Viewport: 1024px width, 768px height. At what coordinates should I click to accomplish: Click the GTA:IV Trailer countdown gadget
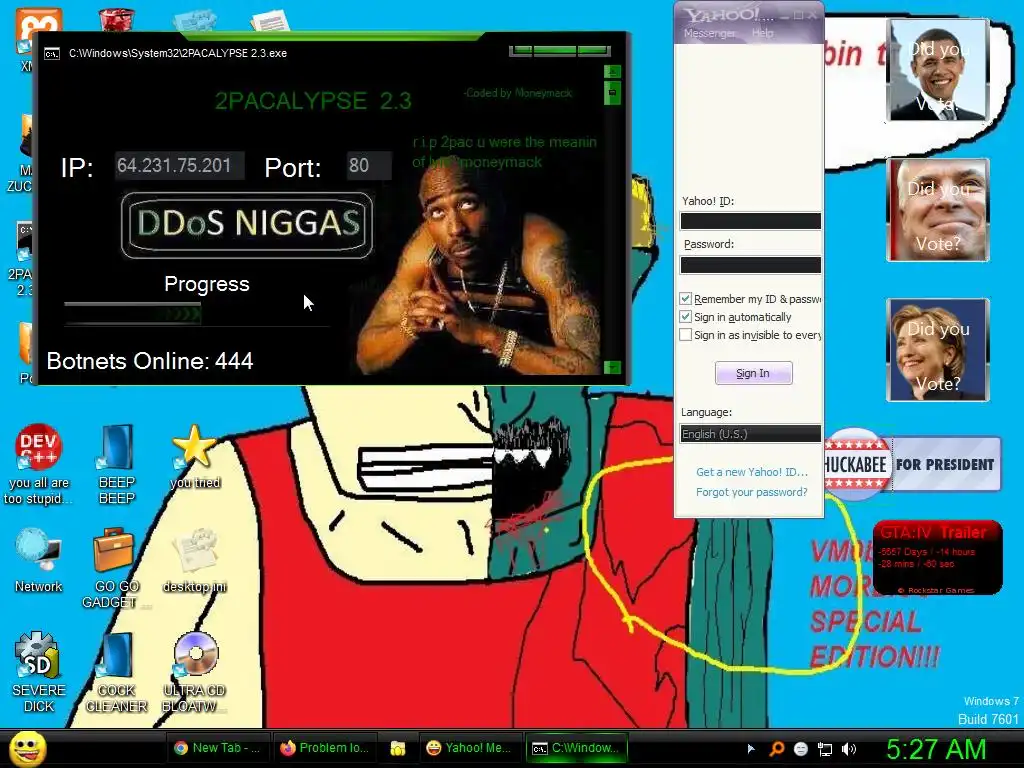pos(938,558)
